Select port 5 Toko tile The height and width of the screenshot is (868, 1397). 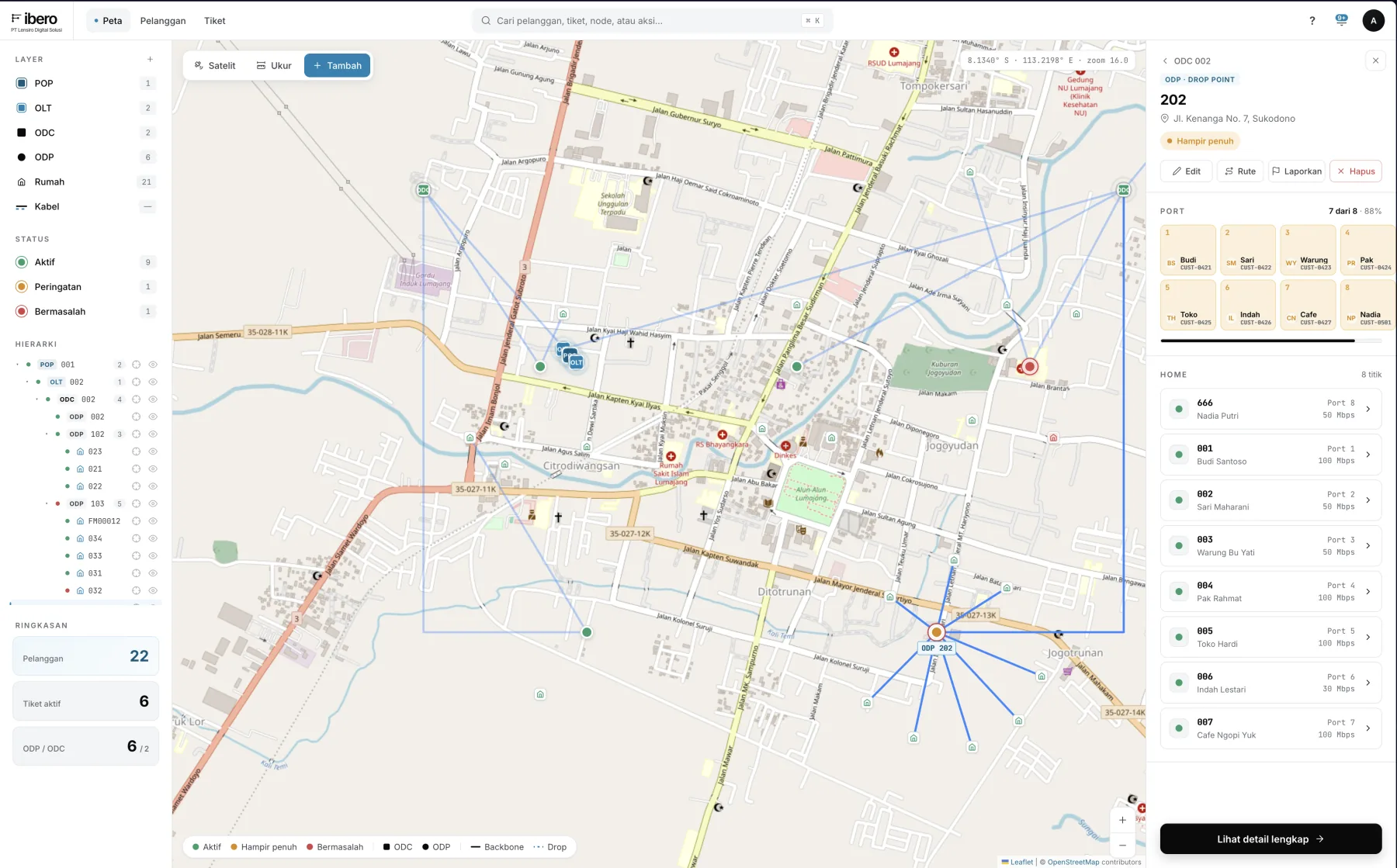click(x=1188, y=305)
